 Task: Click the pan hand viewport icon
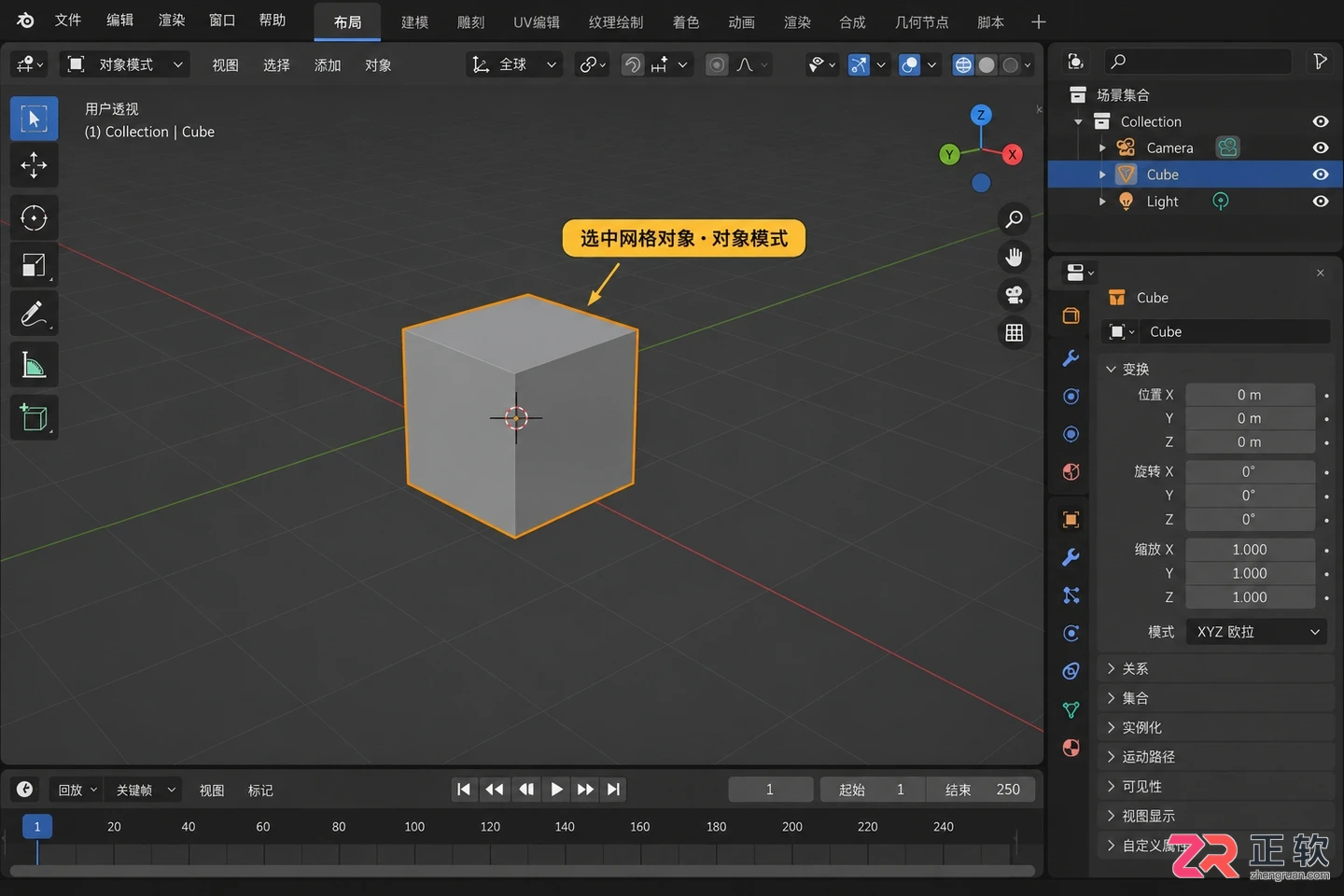click(x=1014, y=257)
